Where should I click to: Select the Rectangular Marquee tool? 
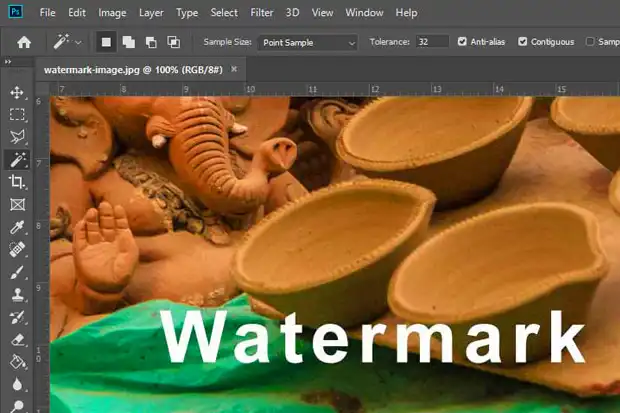(x=17, y=115)
